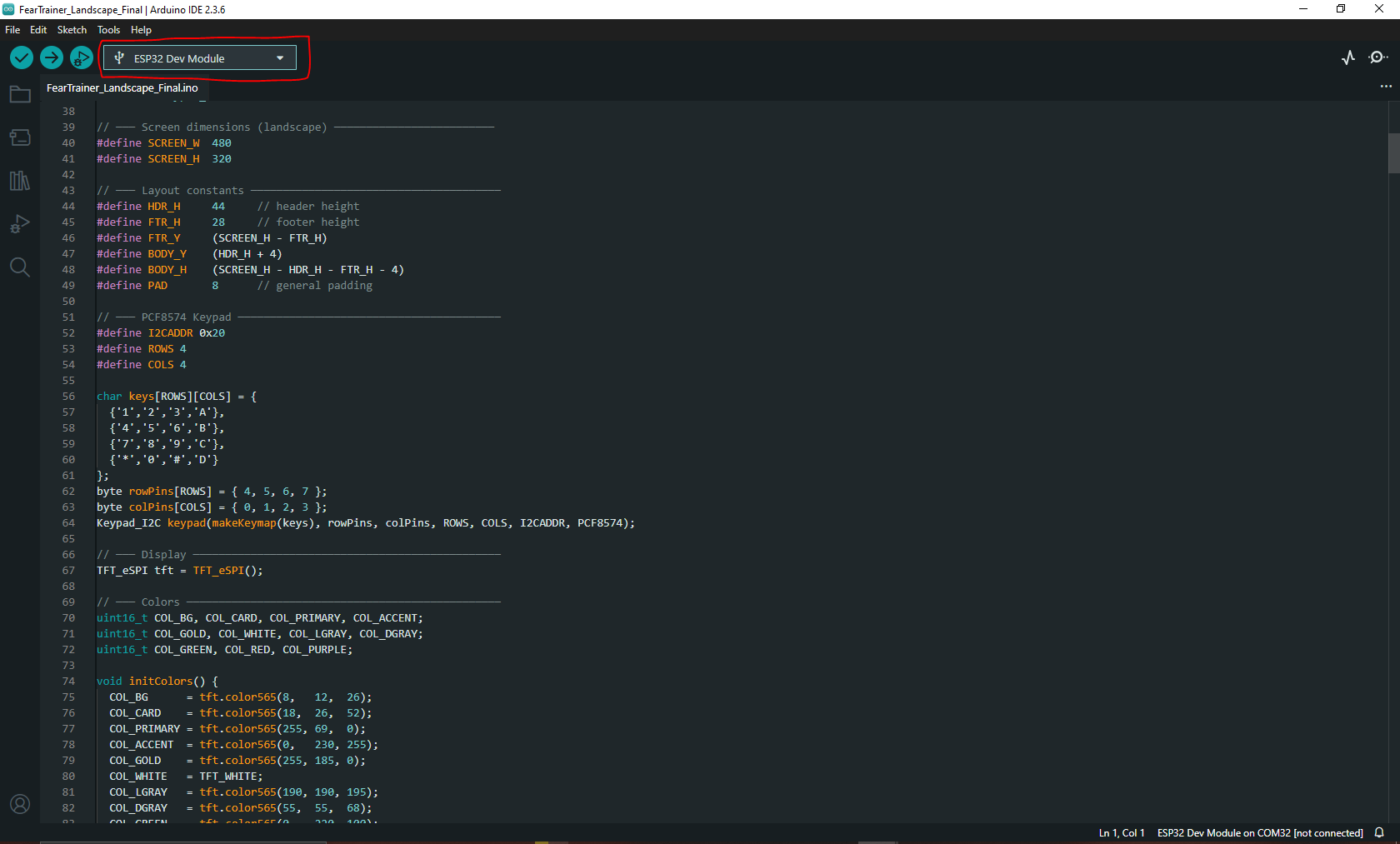The height and width of the screenshot is (844, 1400).
Task: Open the File menu
Action: point(12,30)
